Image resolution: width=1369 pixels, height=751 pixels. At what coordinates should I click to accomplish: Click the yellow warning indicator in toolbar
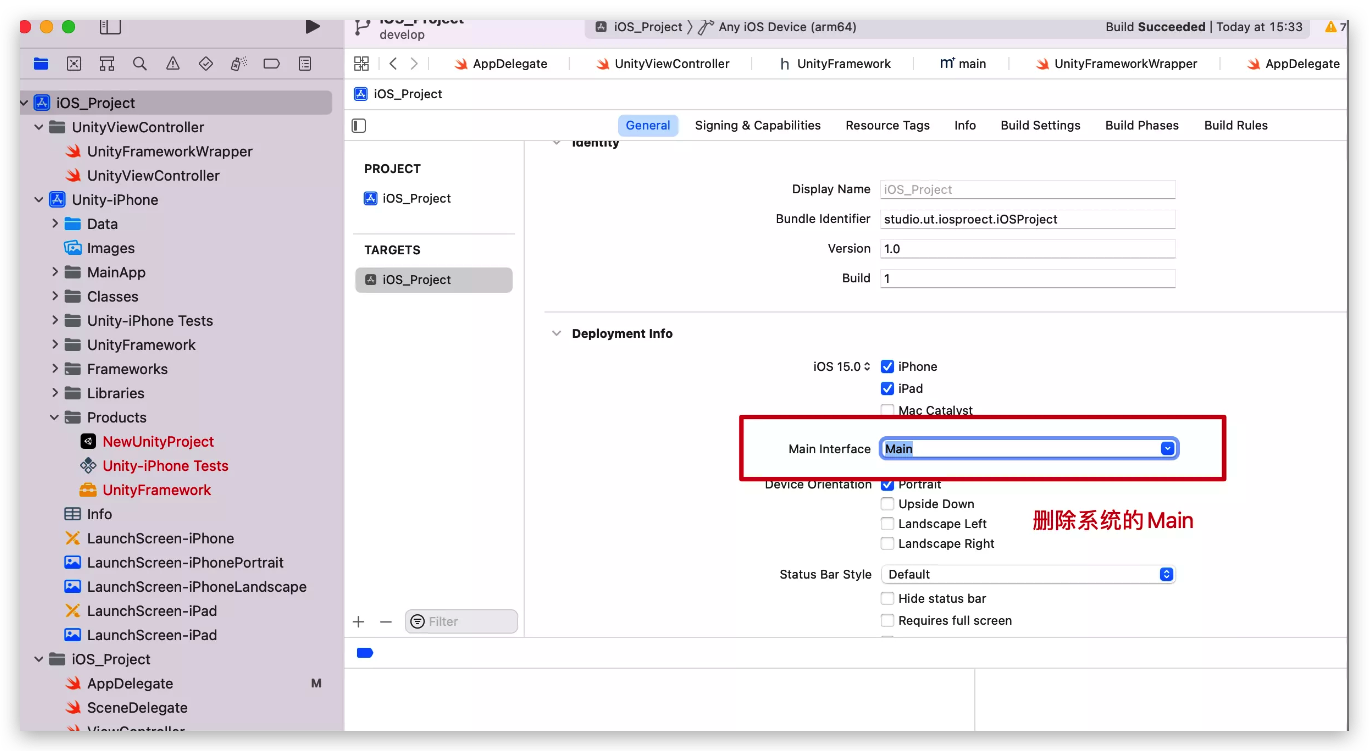1330,27
